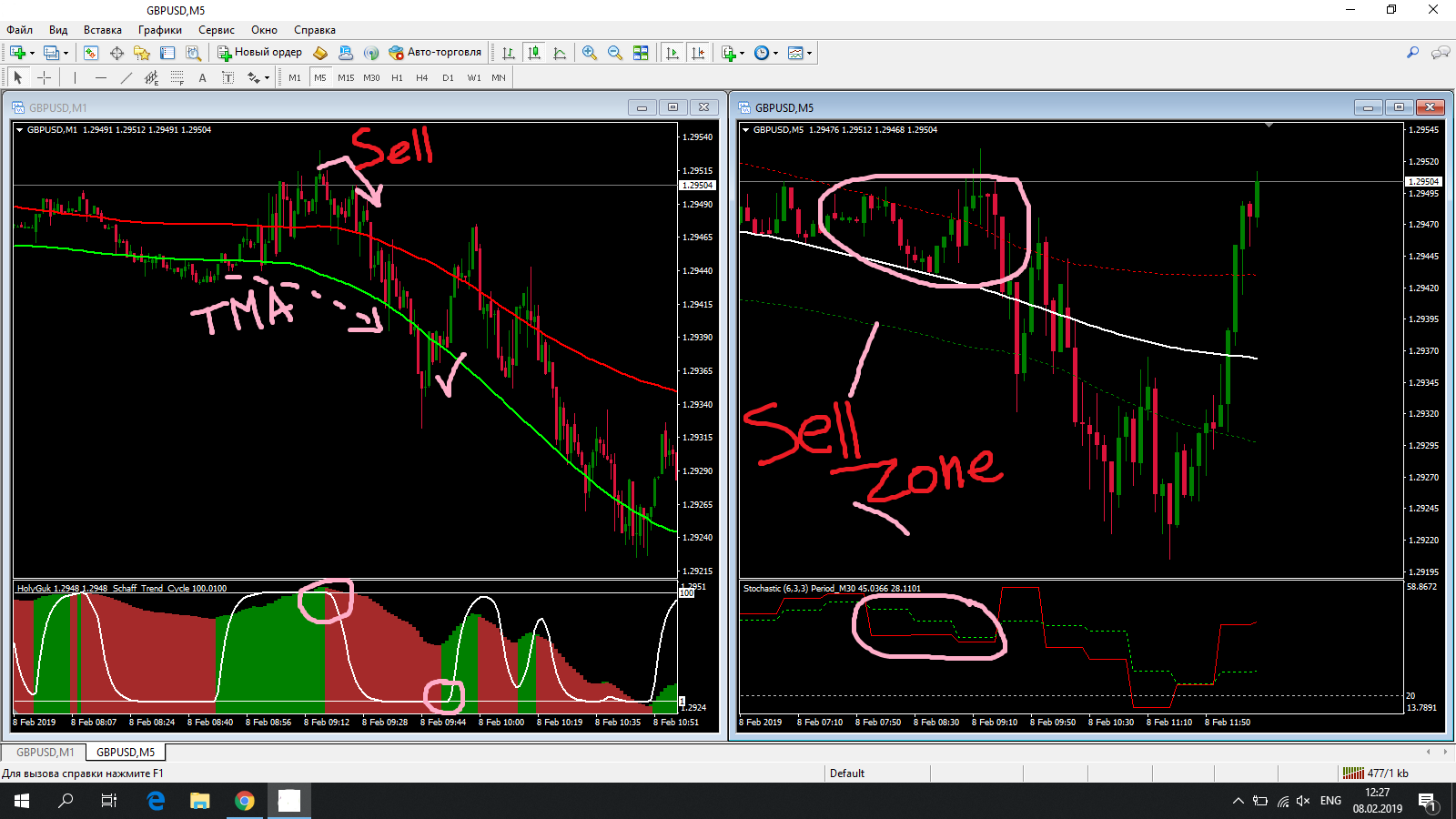Open the search magnifier icon at top right
This screenshot has width=1456, height=819.
1412,53
